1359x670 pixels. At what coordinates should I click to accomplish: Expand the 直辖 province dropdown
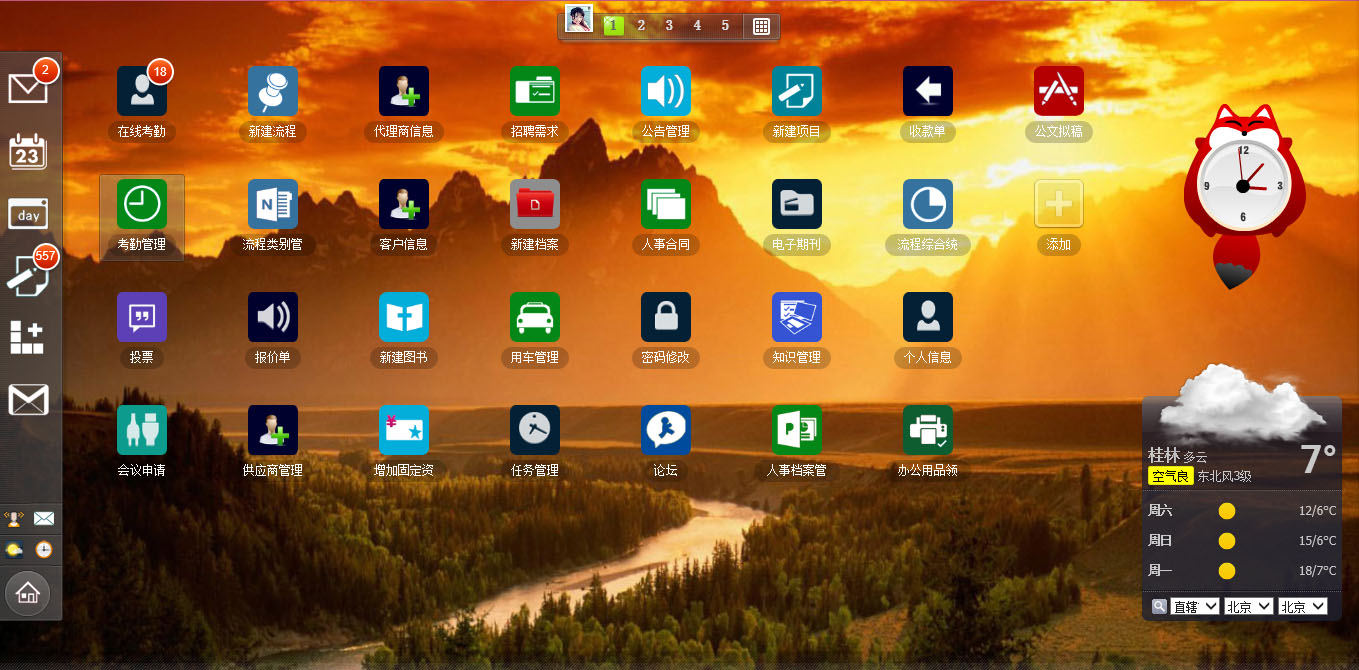tap(1195, 606)
